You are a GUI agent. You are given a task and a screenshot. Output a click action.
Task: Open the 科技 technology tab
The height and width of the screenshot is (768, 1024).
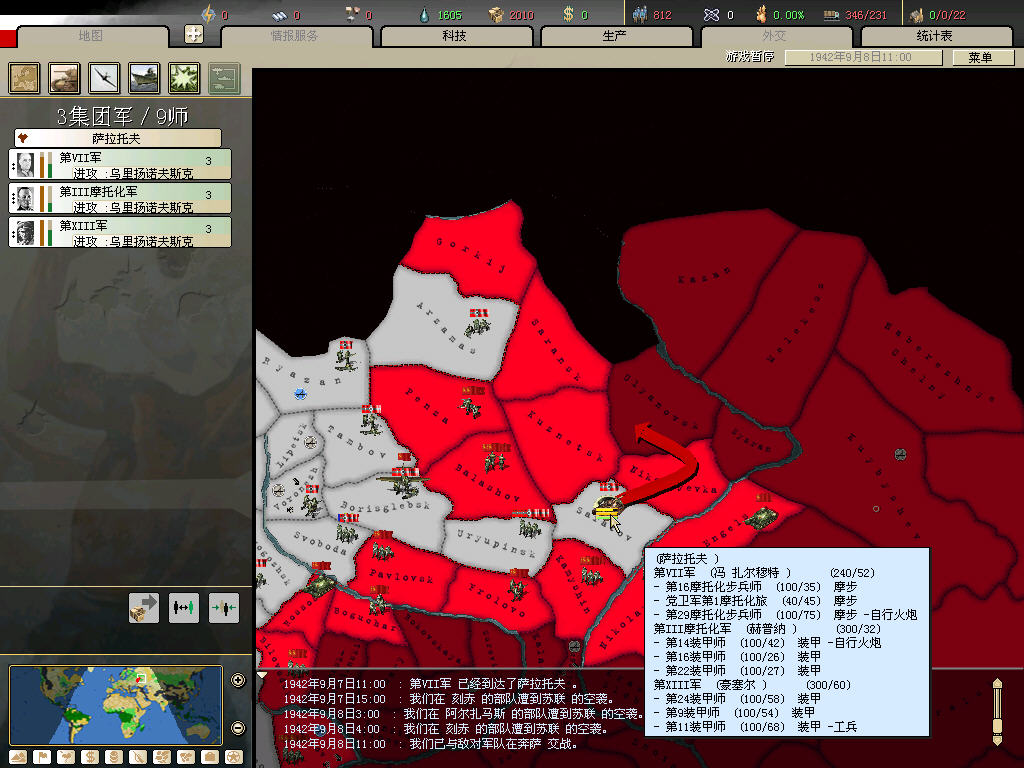tap(454, 36)
